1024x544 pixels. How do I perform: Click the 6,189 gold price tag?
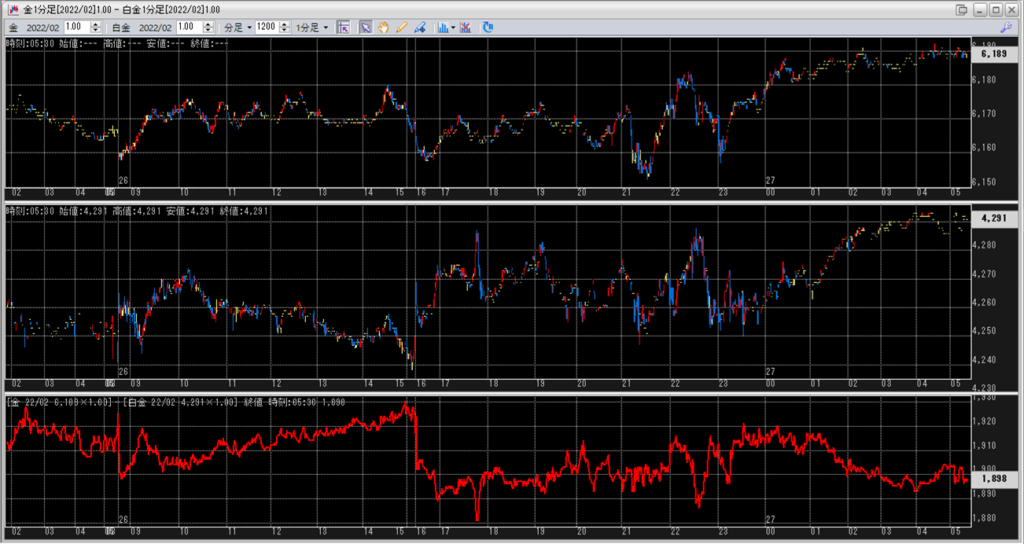click(993, 55)
